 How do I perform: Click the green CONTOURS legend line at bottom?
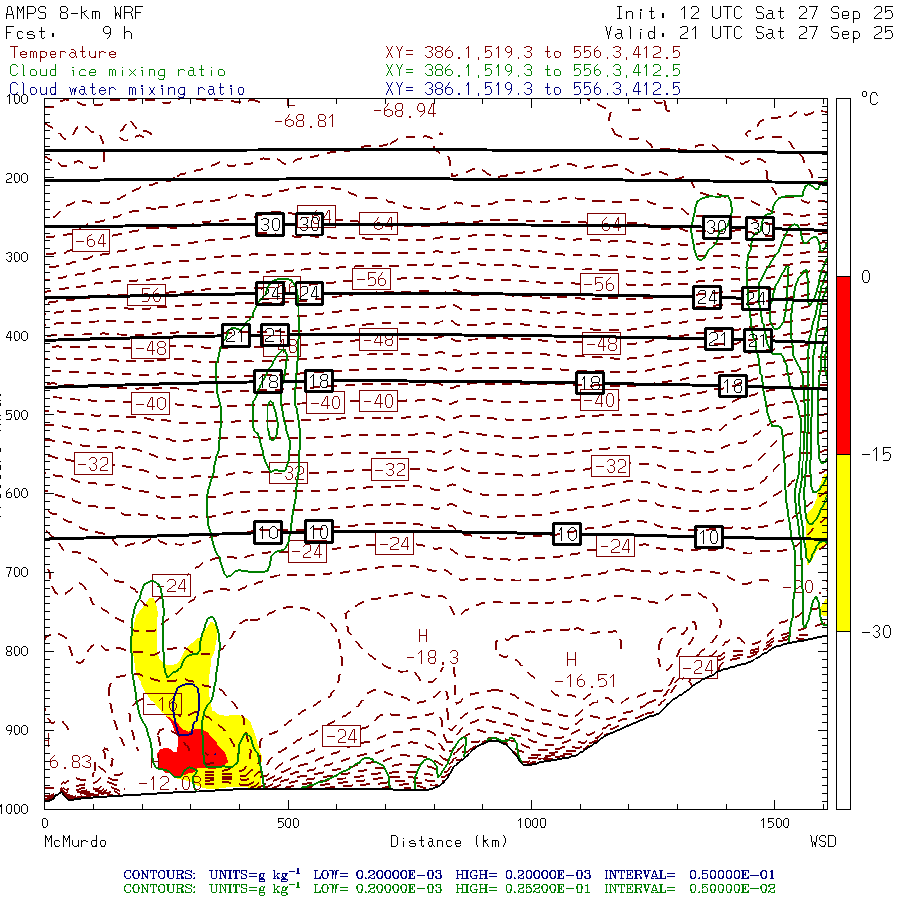coord(449,889)
